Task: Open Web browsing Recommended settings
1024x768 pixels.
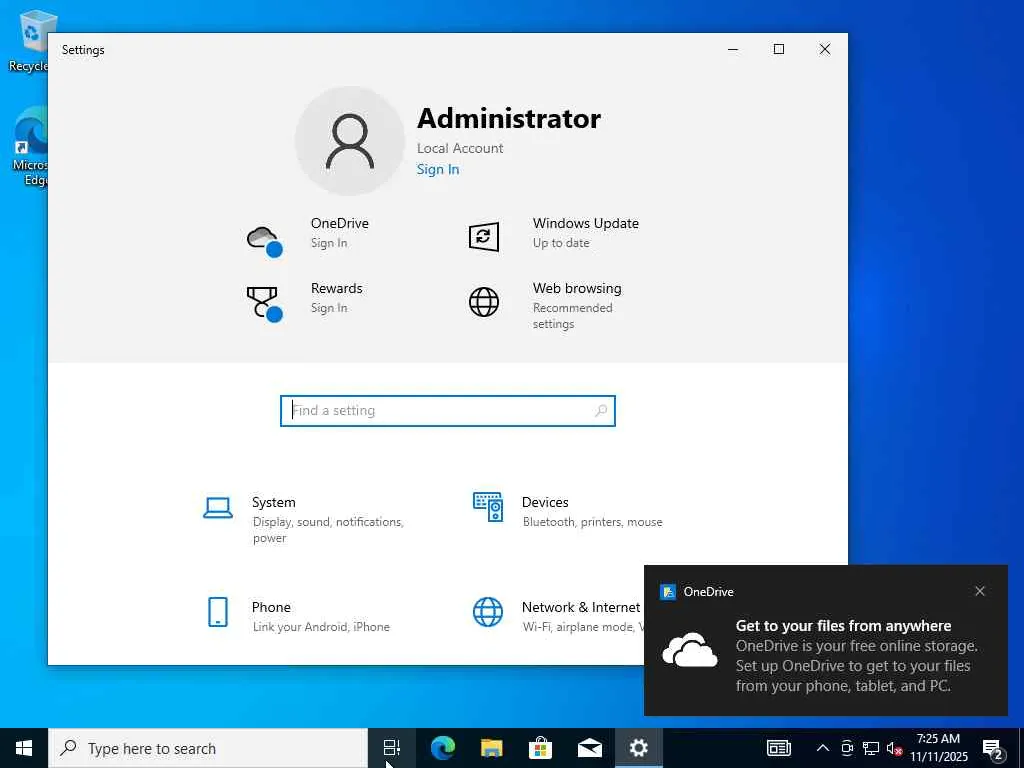Action: tap(573, 316)
